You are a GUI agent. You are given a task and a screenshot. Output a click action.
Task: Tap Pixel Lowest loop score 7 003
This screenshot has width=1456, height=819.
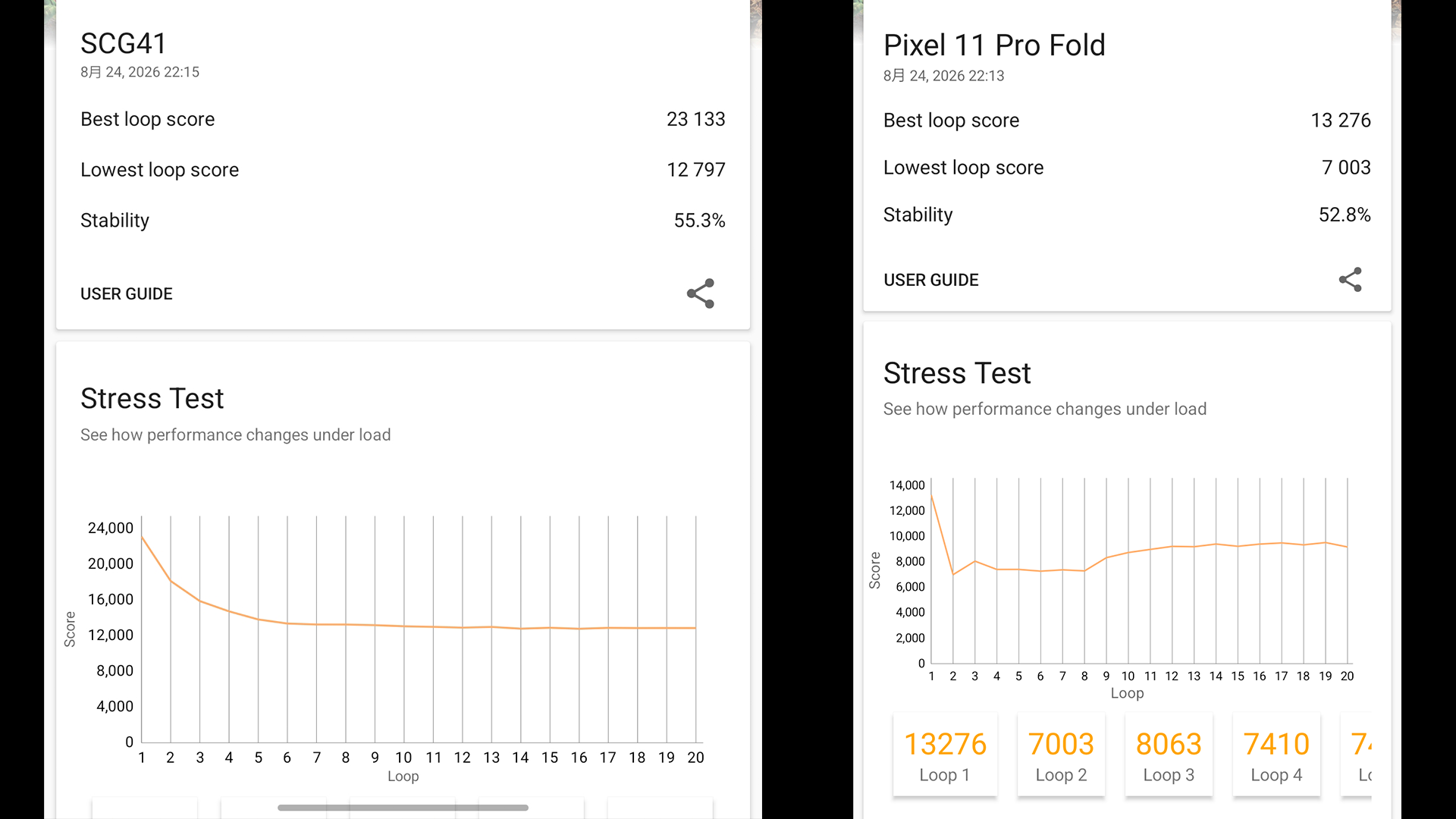(1346, 168)
